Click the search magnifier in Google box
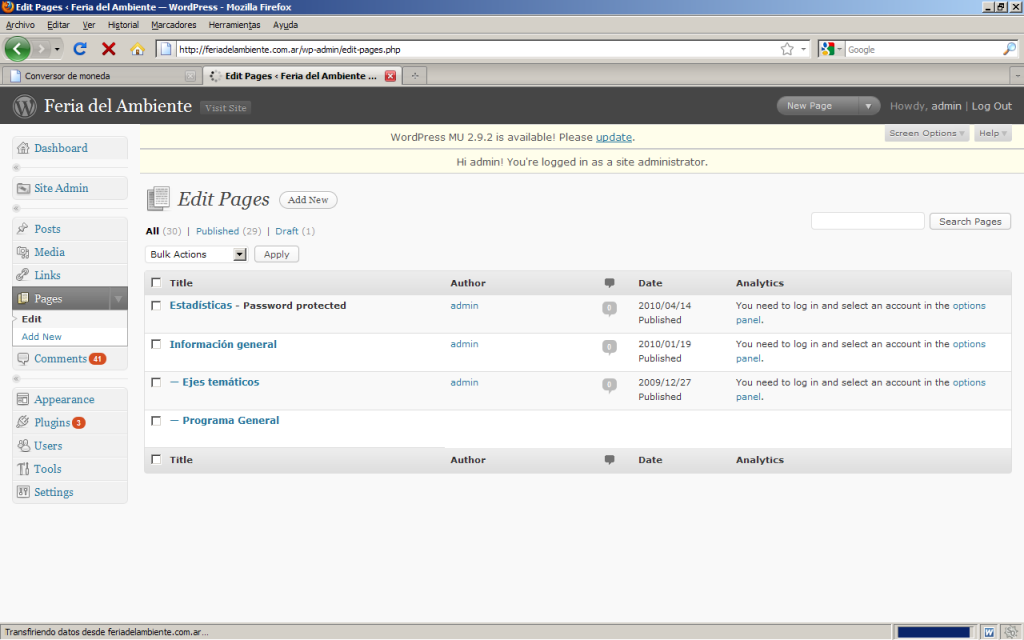This screenshot has width=1024, height=640. 1009,48
